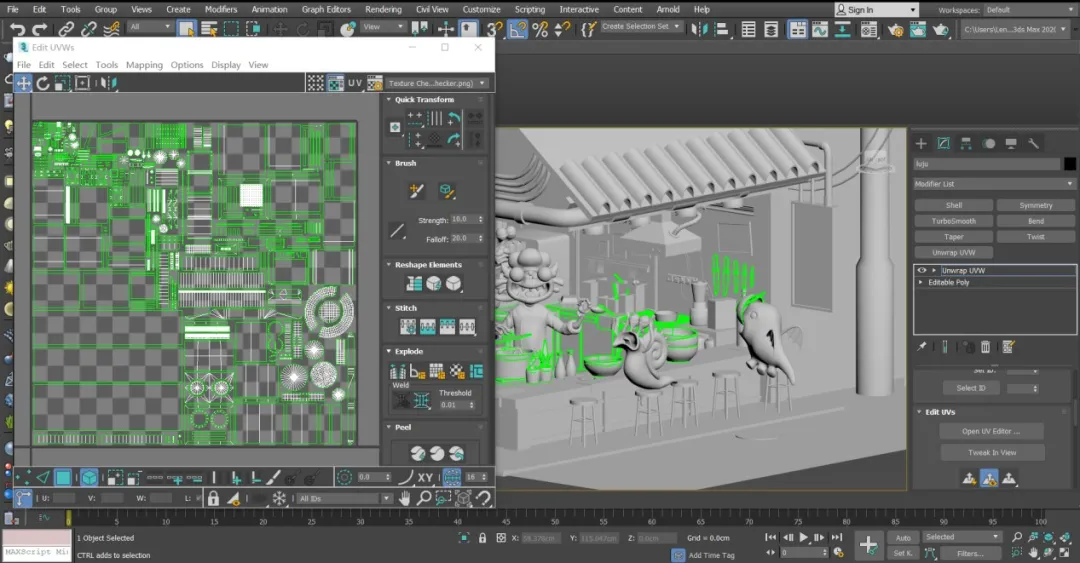Open the Modify panel tab icon
This screenshot has width=1080, height=563.
(942, 144)
